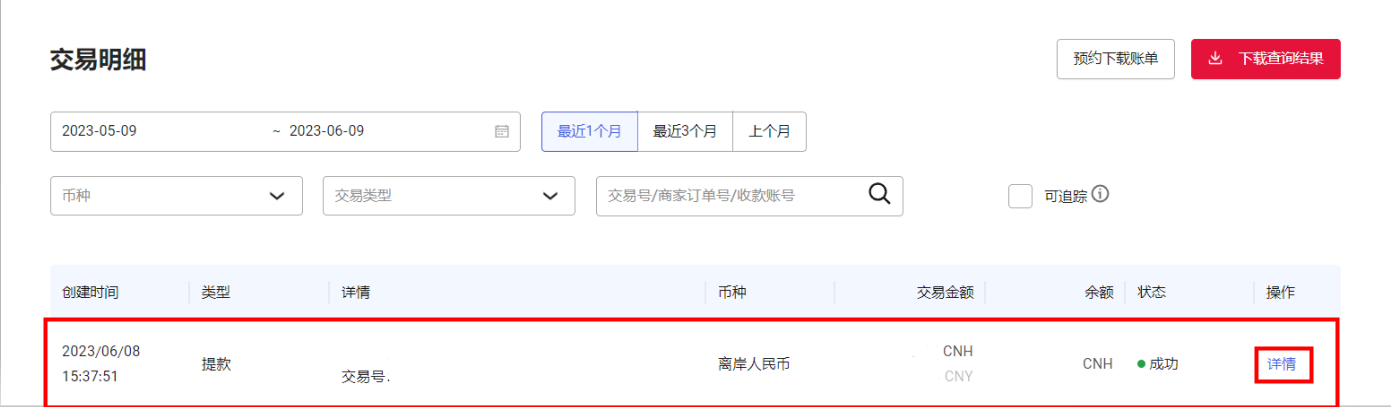Click the 下载查询结果 button
The image size is (1391, 407).
[x=1265, y=59]
